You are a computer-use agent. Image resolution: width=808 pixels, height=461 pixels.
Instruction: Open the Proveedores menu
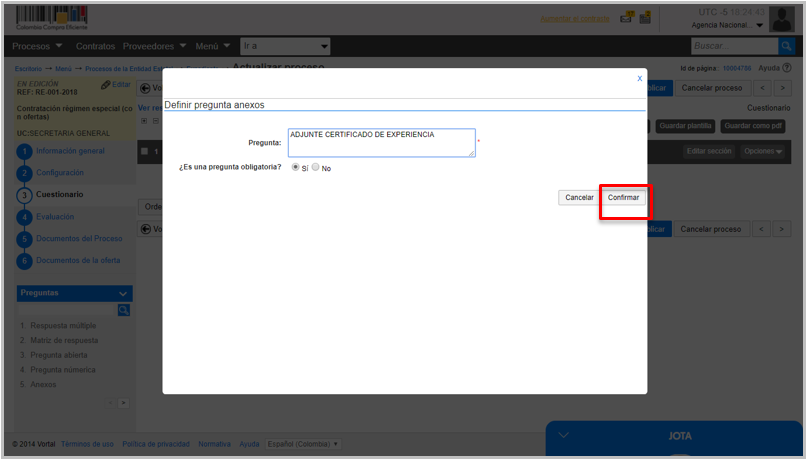click(154, 46)
